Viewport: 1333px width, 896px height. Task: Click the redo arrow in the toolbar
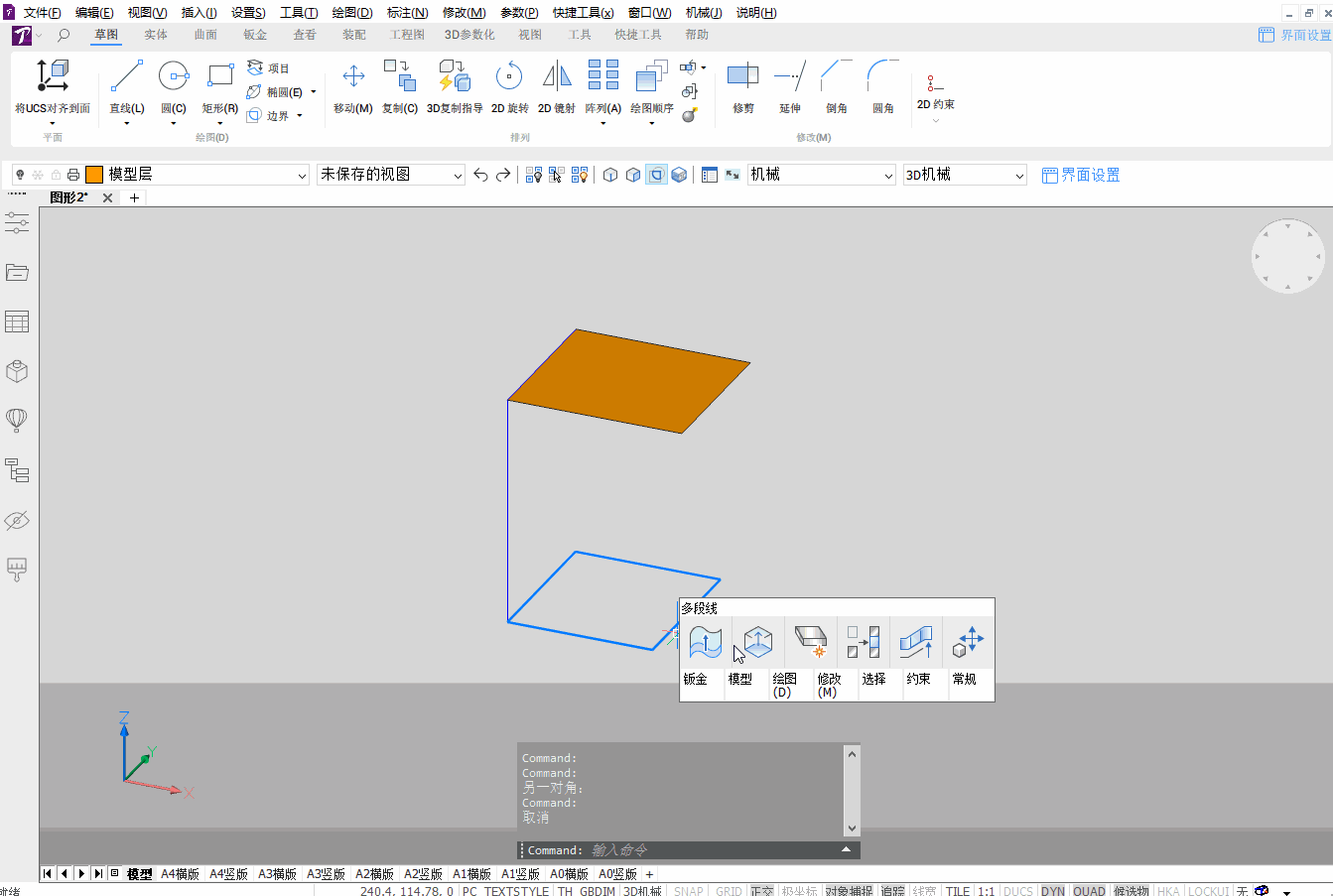[503, 175]
